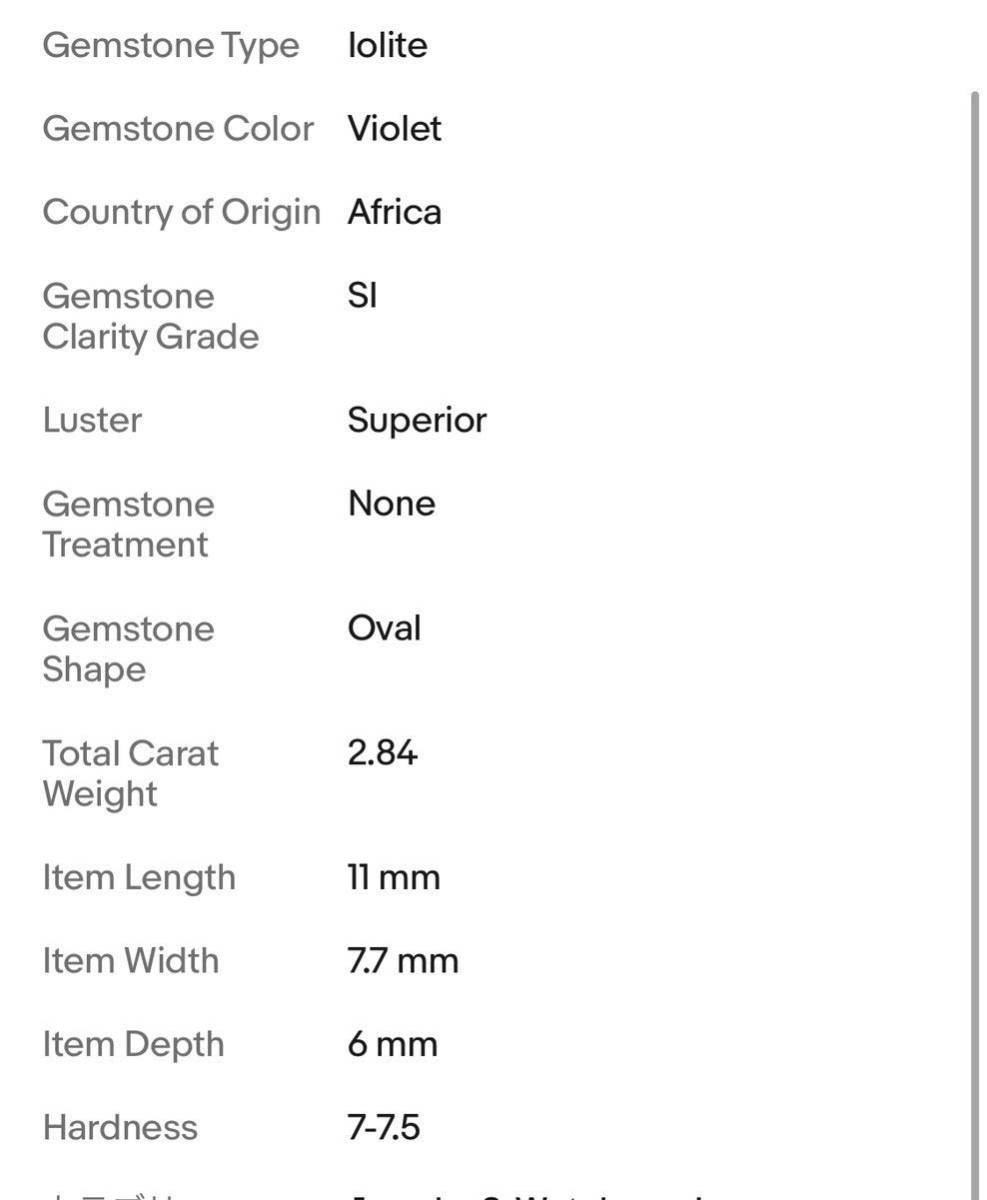Click the Luster label
This screenshot has height=1200, width=987.
(92, 420)
